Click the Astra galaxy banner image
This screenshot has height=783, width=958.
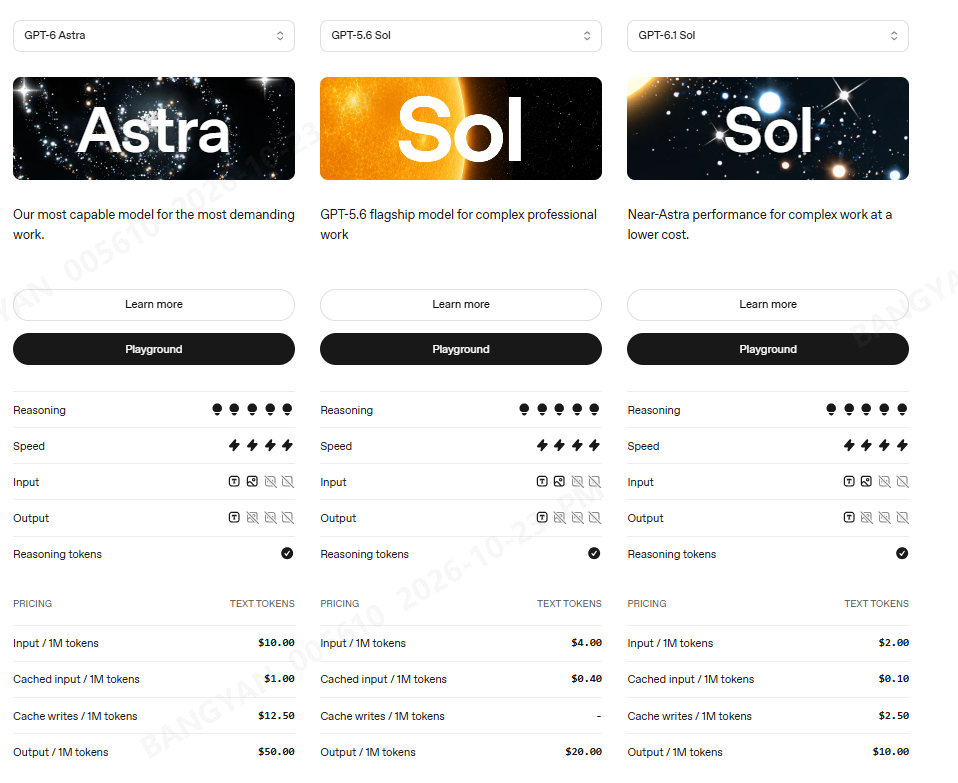154,128
